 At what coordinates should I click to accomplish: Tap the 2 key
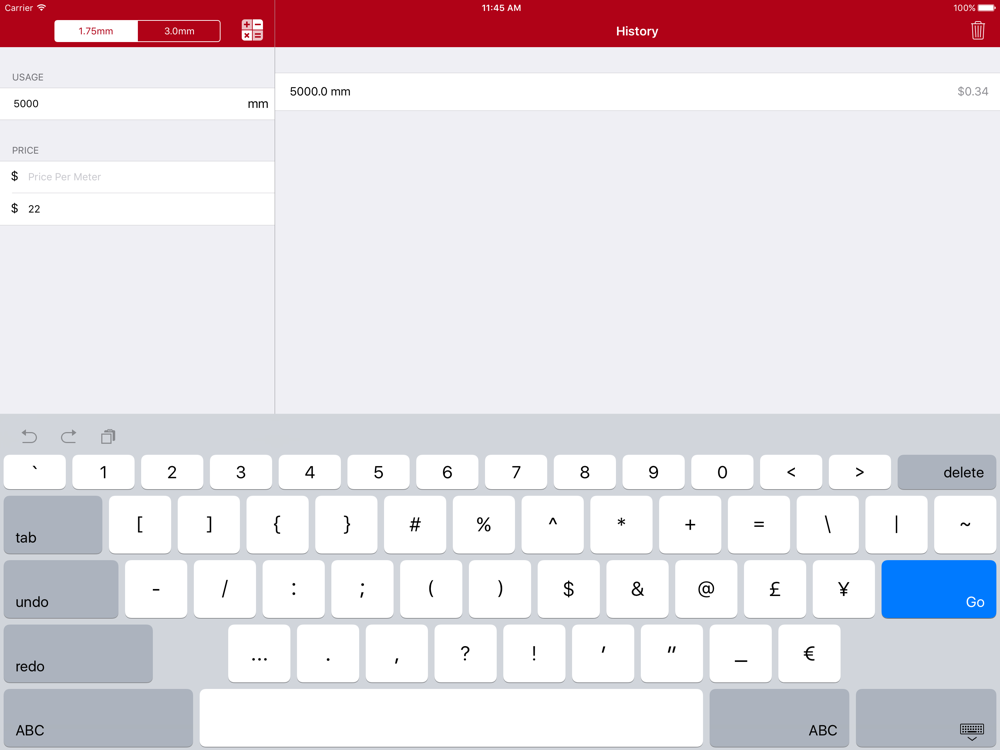(x=172, y=472)
